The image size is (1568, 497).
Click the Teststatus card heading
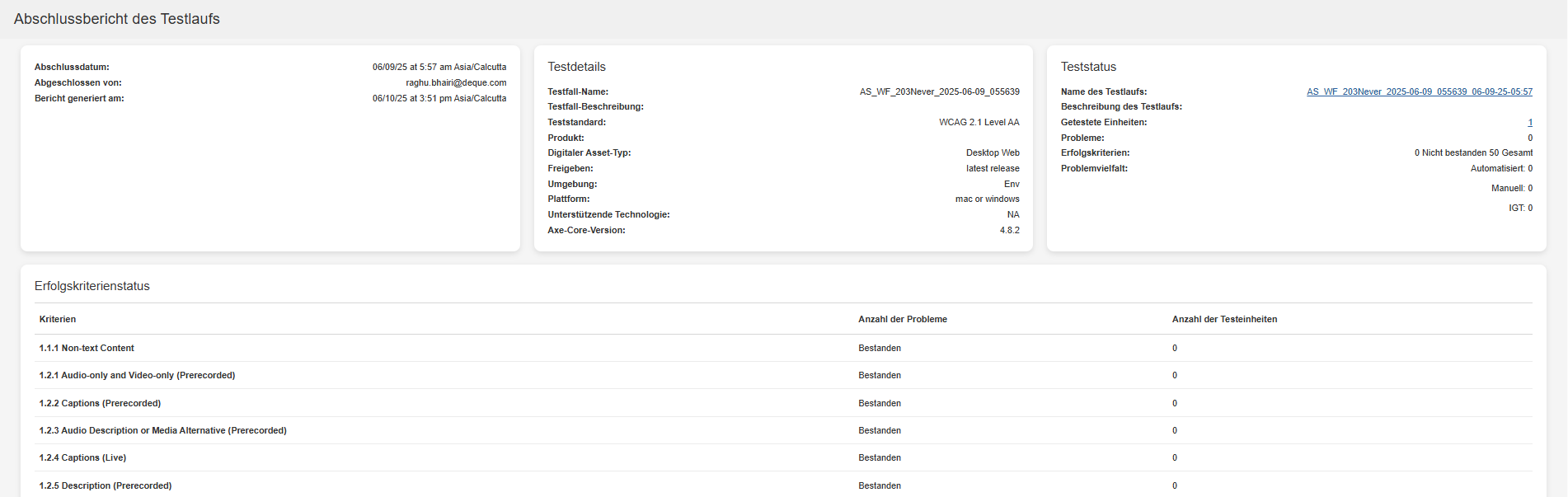pos(1088,67)
